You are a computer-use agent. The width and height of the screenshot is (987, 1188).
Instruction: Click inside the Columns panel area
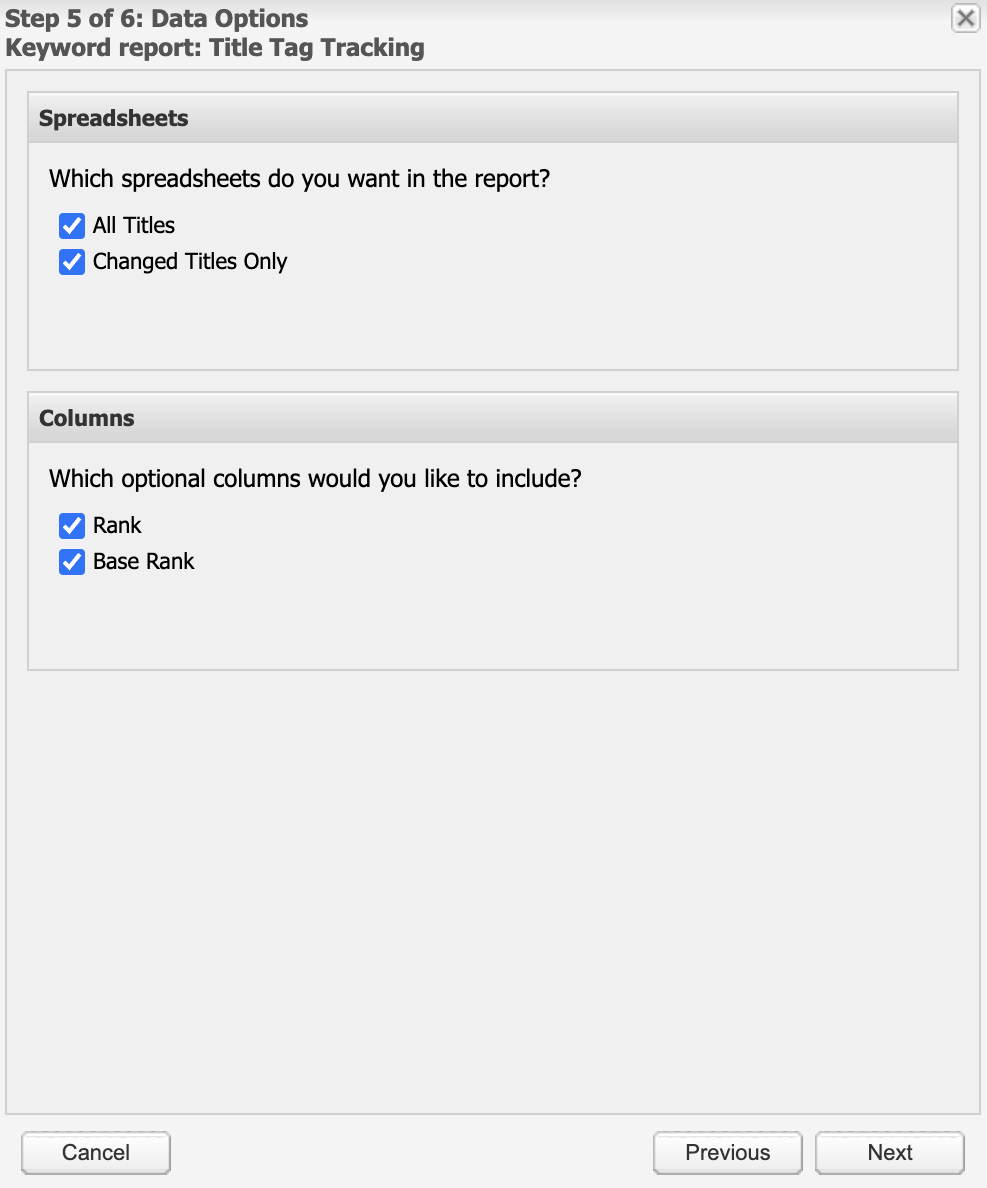point(493,620)
